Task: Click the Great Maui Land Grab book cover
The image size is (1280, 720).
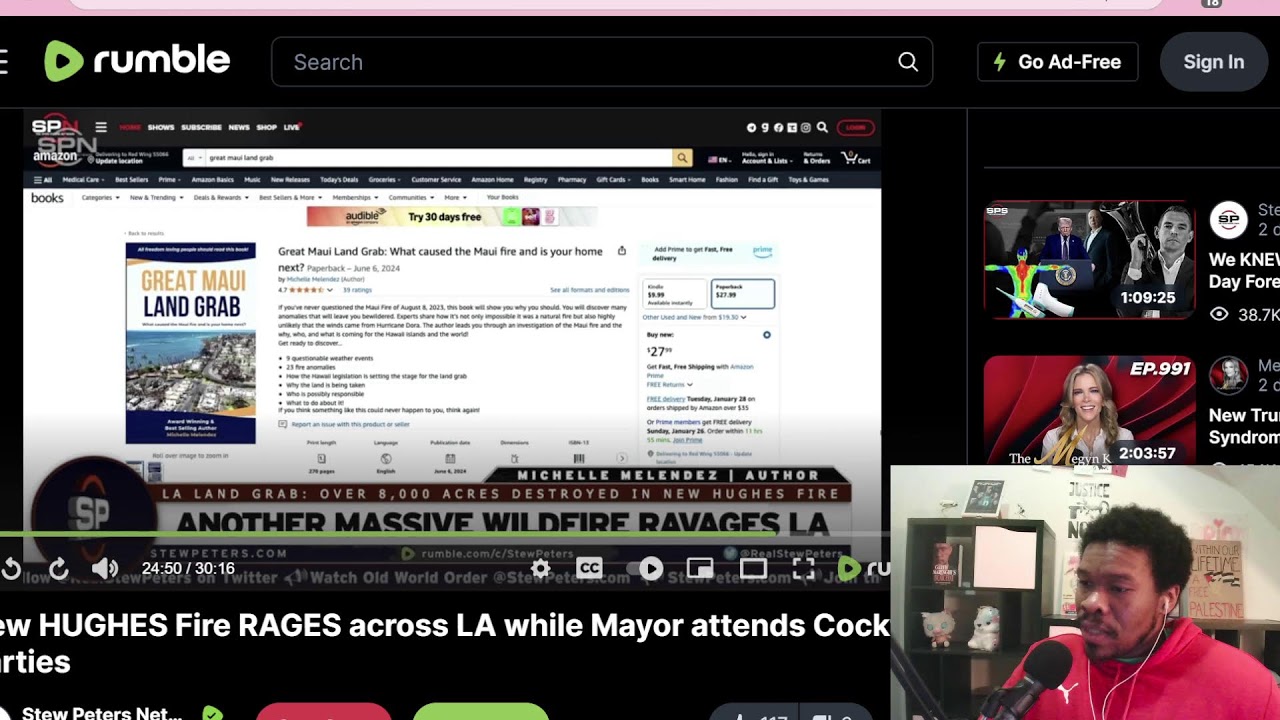Action: (x=191, y=343)
